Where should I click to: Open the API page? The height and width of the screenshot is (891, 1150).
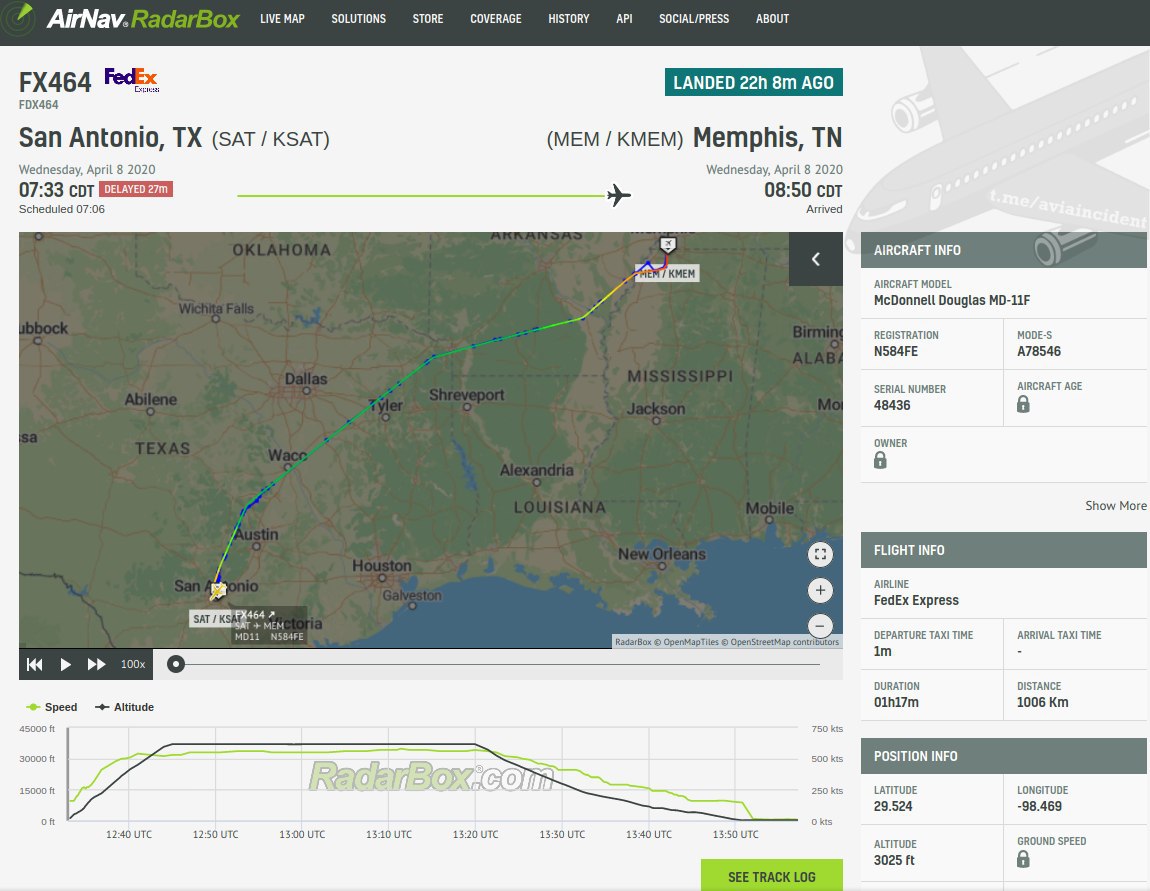click(624, 19)
